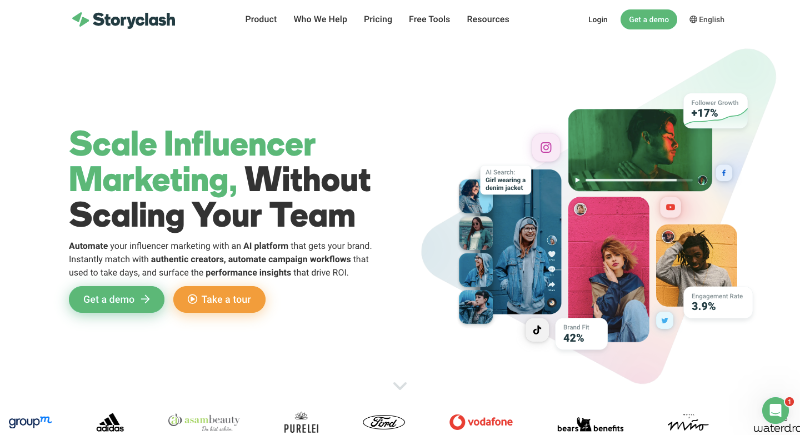Click the Vodafone logo in brand strip
The height and width of the screenshot is (435, 800).
click(x=481, y=422)
